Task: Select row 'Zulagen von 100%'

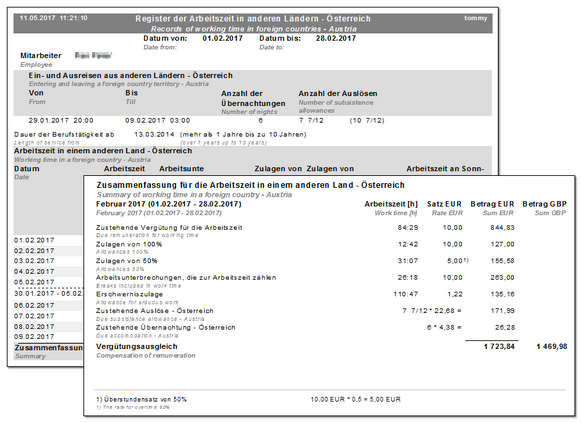Action: pyautogui.click(x=129, y=244)
